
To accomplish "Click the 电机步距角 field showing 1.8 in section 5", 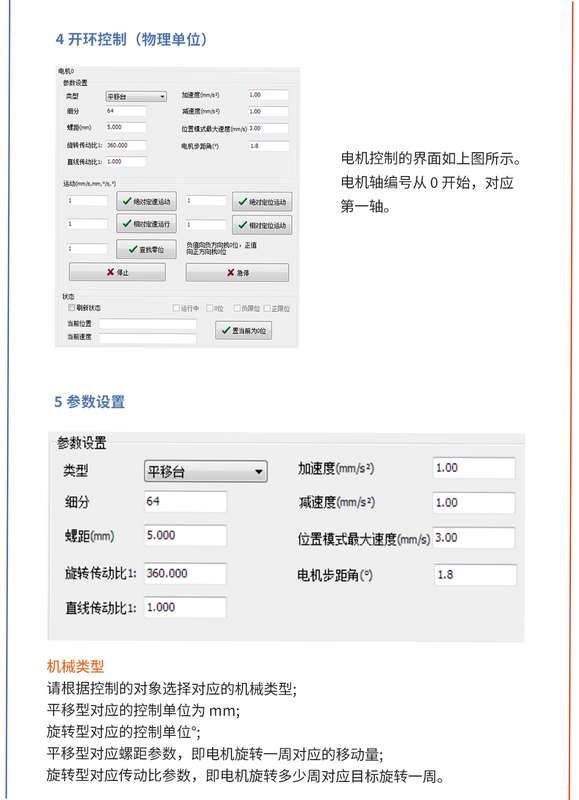I will point(475,575).
